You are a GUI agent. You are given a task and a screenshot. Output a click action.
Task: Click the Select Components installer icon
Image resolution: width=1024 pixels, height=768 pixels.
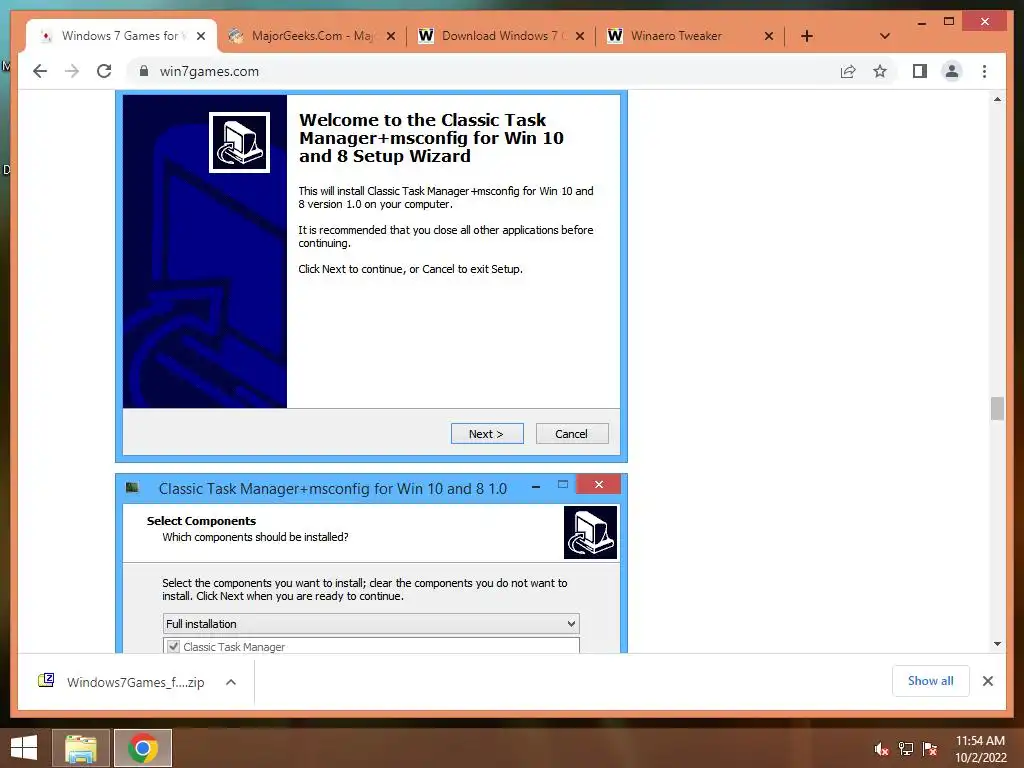click(590, 532)
